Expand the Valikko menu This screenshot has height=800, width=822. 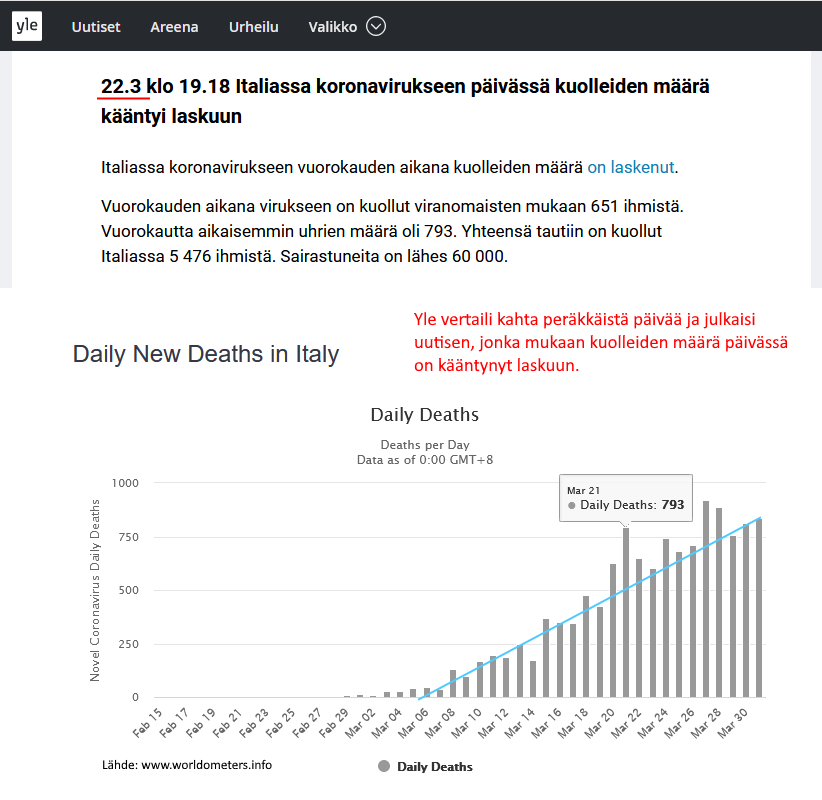[333, 27]
